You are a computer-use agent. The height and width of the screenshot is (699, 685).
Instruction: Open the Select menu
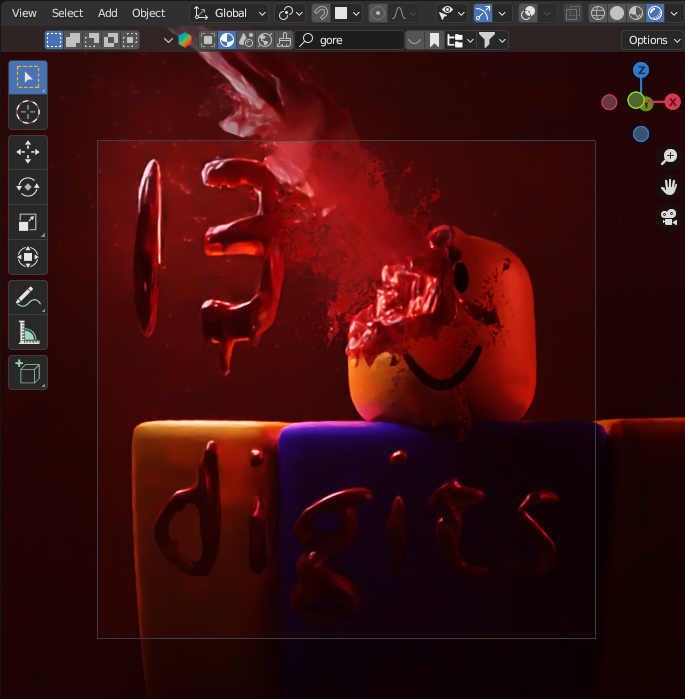(x=67, y=13)
